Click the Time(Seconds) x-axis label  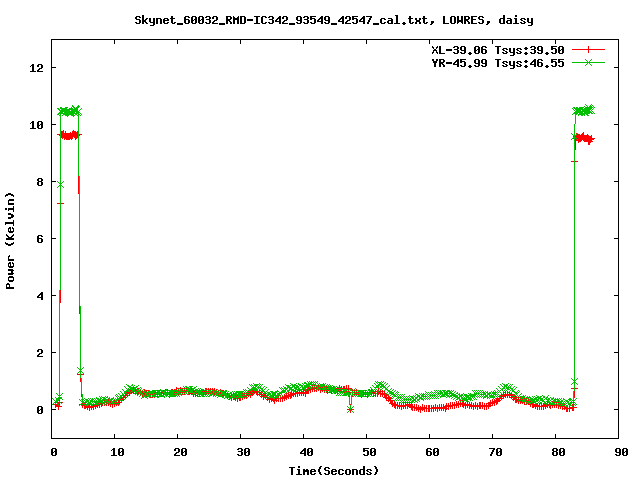[x=335, y=470]
